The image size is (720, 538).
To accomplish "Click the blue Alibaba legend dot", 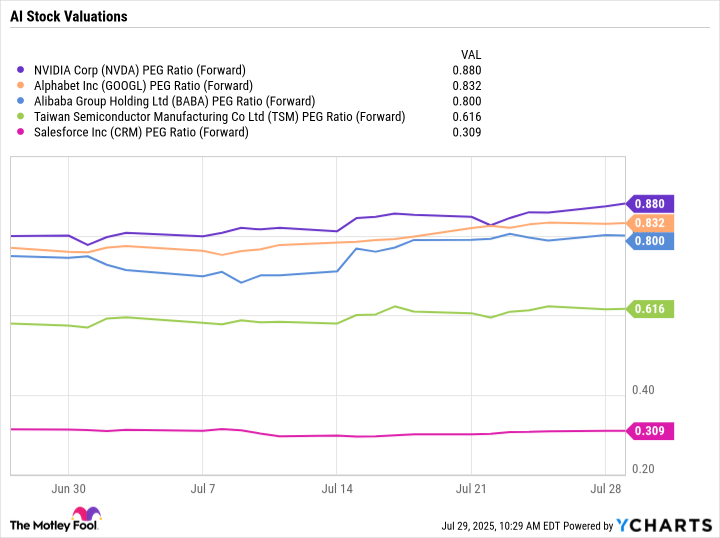I will [20, 101].
